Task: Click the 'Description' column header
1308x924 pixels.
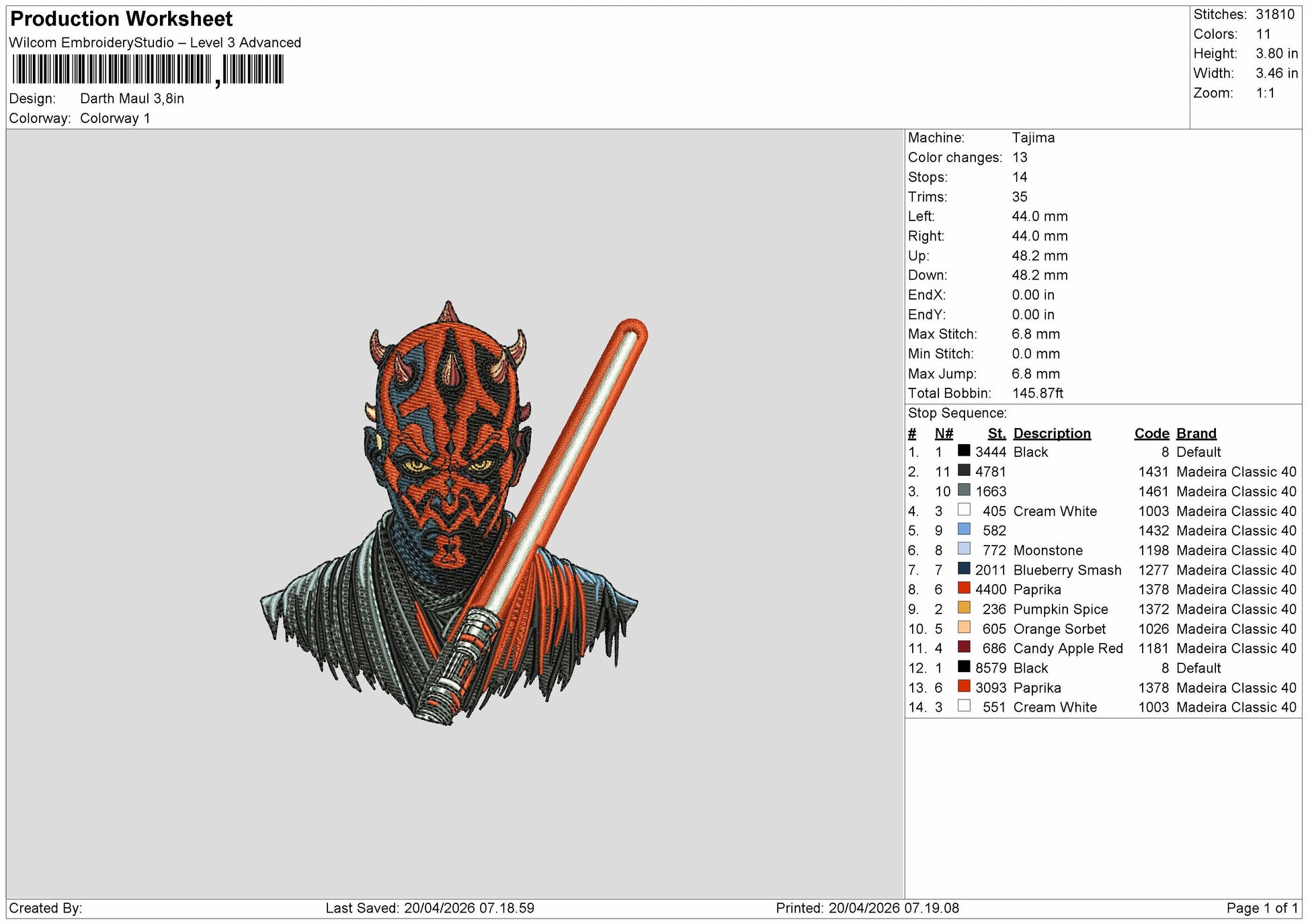Action: (x=1052, y=433)
